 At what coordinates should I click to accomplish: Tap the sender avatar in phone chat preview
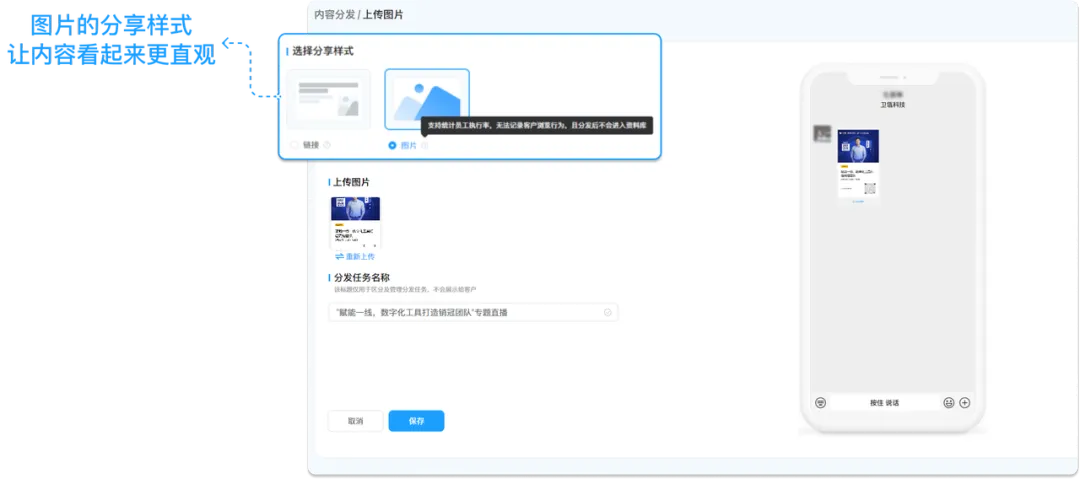822,134
